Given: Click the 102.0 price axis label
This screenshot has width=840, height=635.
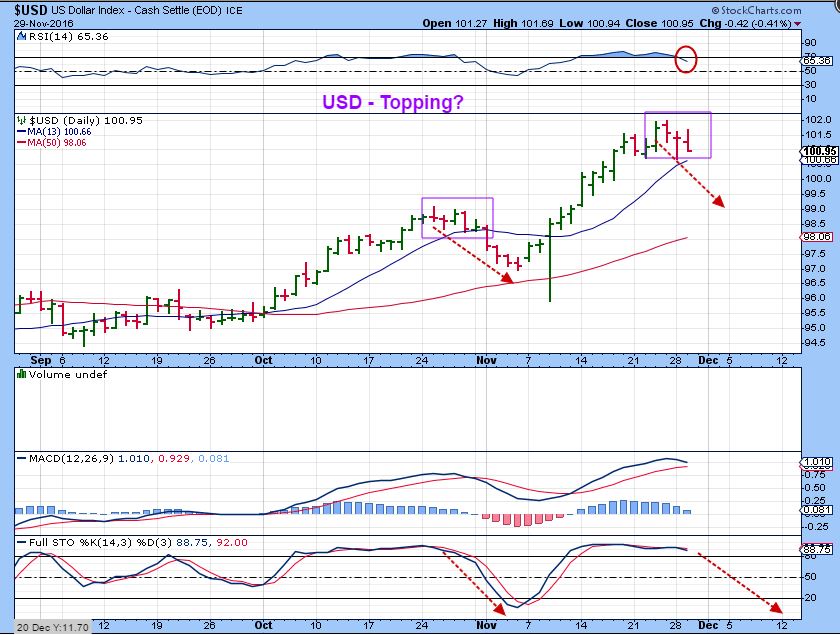Looking at the screenshot, I should click(x=818, y=119).
